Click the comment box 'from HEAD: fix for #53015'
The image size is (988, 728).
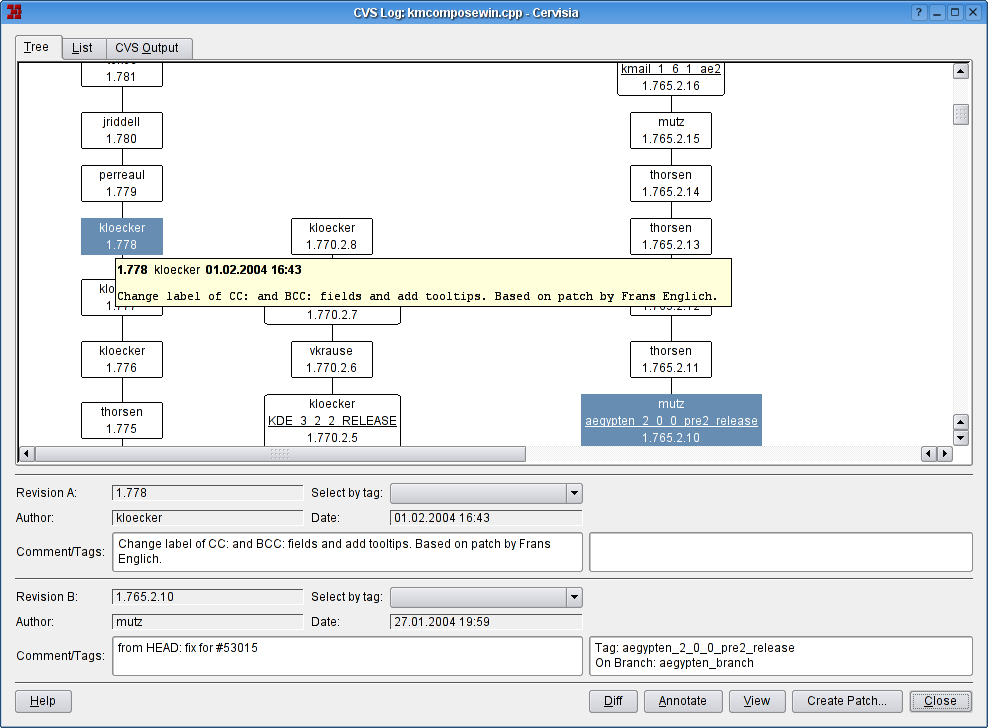(x=347, y=656)
